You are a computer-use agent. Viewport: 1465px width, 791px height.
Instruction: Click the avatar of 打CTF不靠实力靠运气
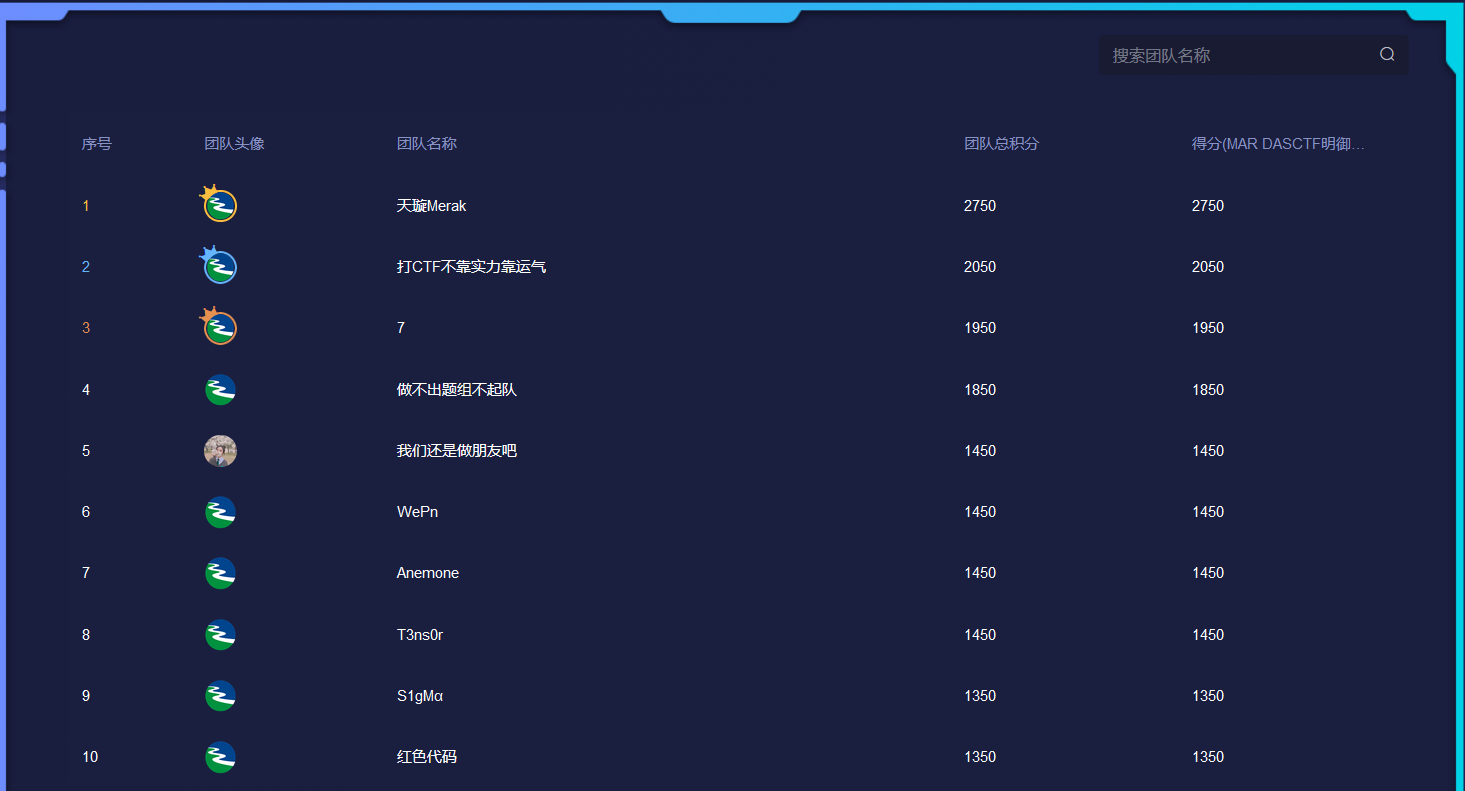click(219, 266)
